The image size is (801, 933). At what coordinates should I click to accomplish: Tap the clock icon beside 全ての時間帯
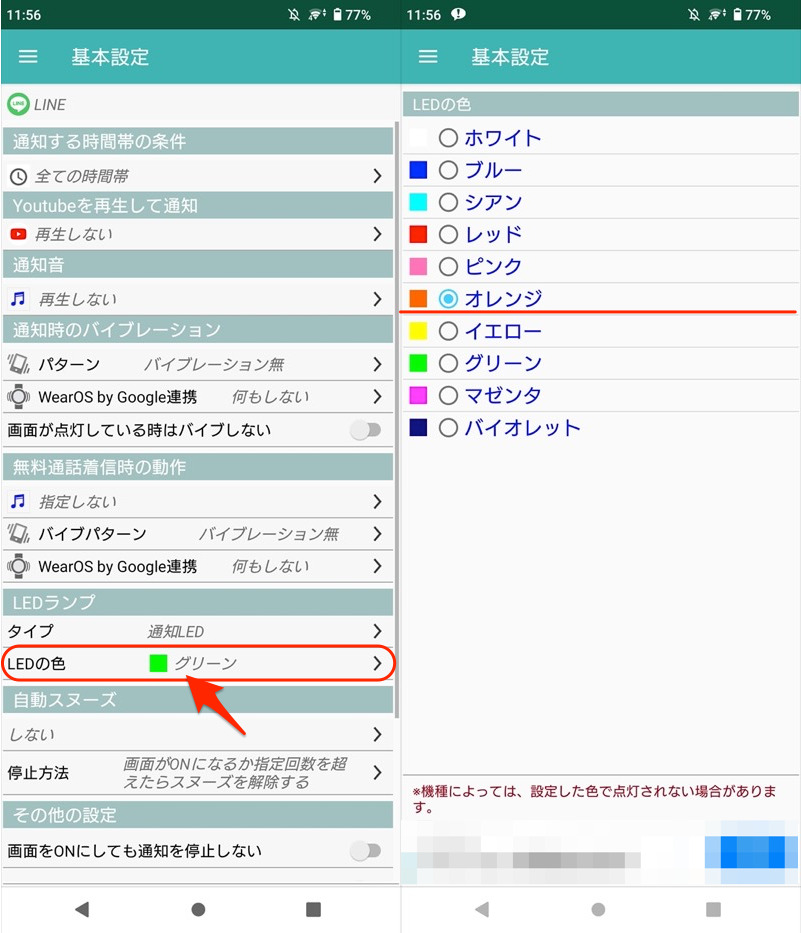point(18,176)
